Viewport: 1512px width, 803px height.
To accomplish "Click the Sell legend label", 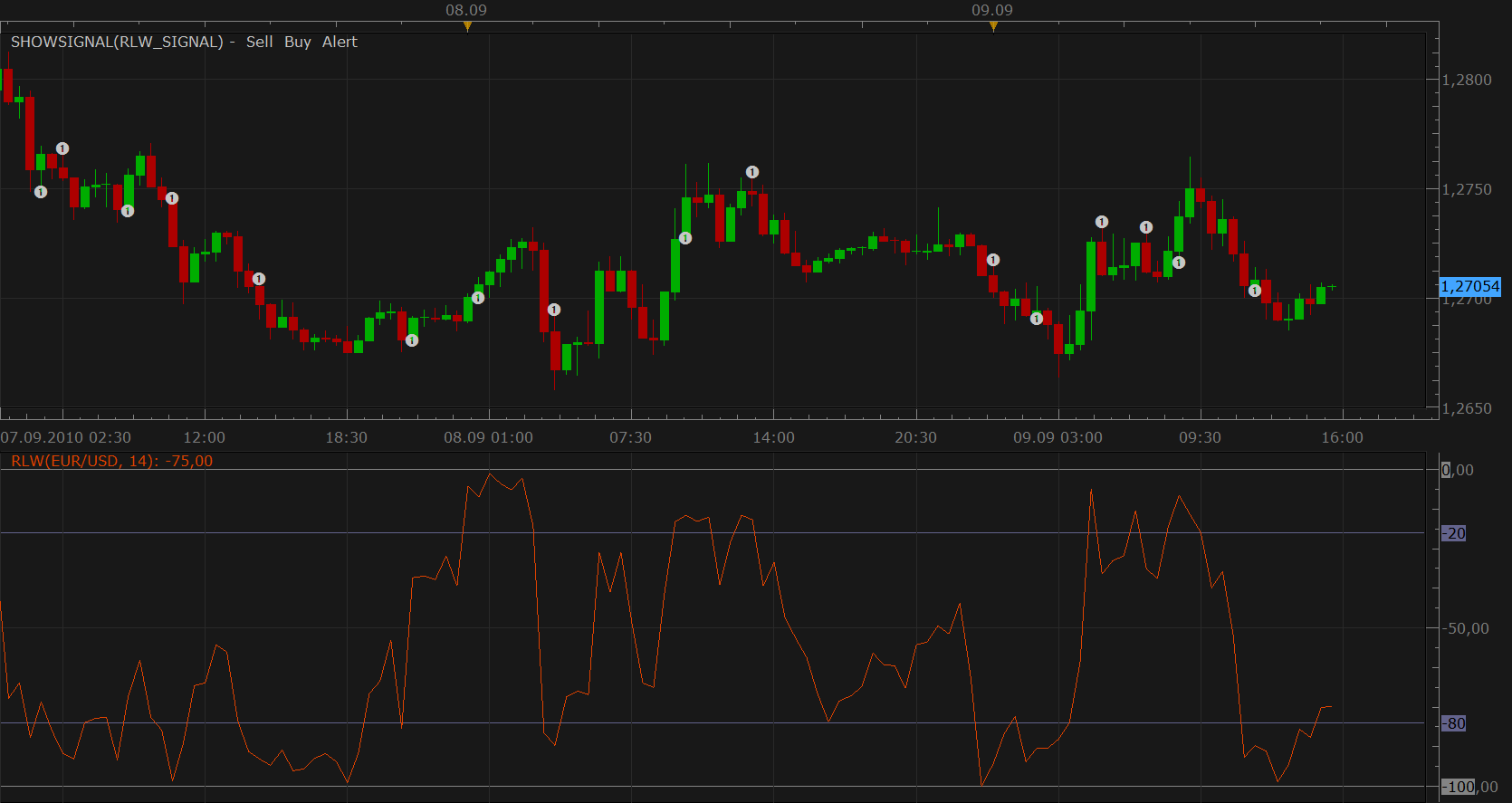I will [x=259, y=42].
